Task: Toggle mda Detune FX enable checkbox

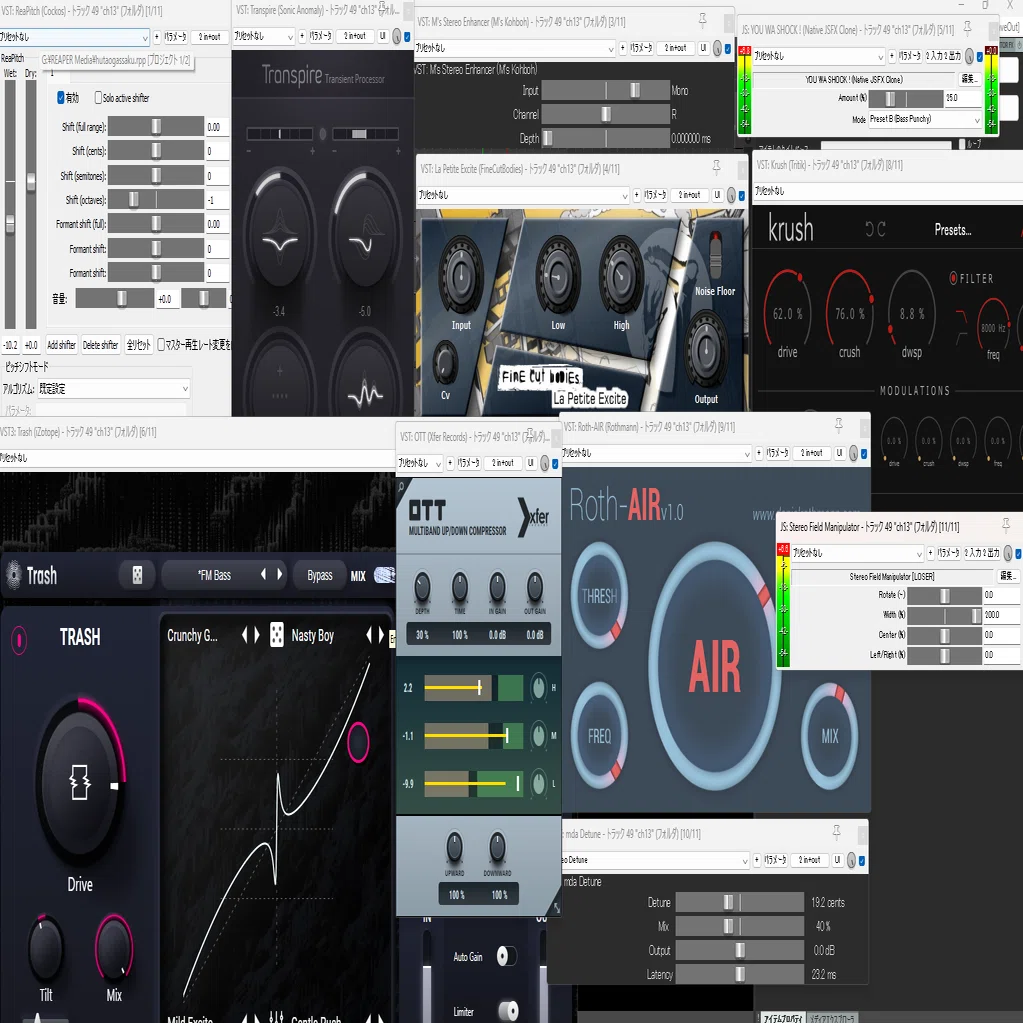Action: point(862,861)
